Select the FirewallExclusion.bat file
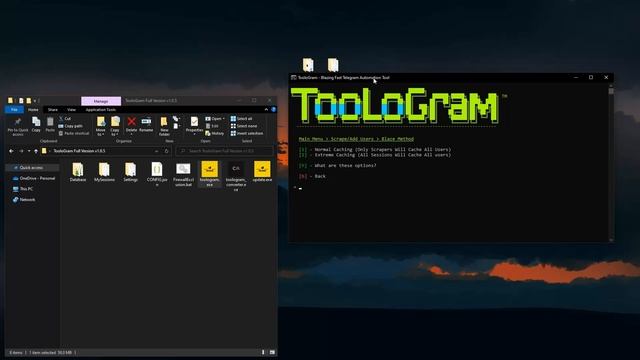This screenshot has width=640, height=360. [x=183, y=174]
